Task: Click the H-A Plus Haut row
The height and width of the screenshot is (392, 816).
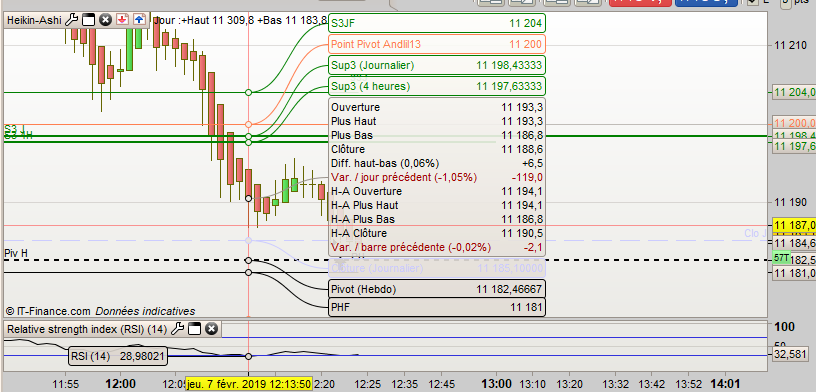Action: [x=437, y=205]
